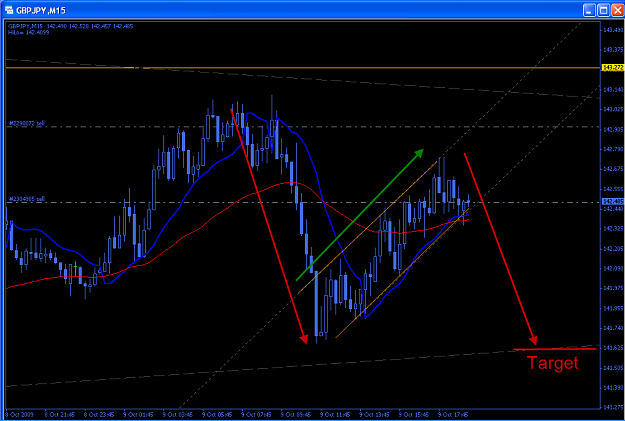Click the '8 Oct 2009' time axis label
The width and height of the screenshot is (625, 421).
click(20, 415)
